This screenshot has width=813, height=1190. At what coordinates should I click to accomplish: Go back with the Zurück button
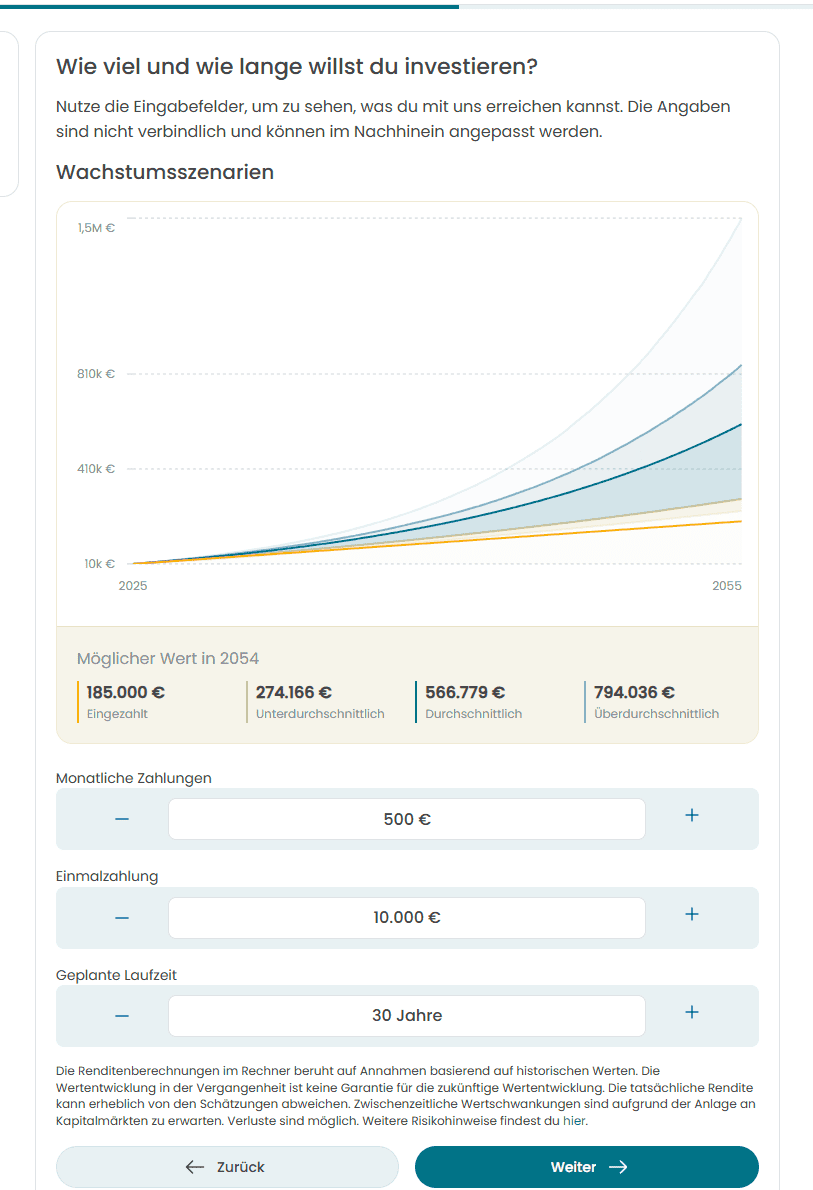tap(227, 1167)
